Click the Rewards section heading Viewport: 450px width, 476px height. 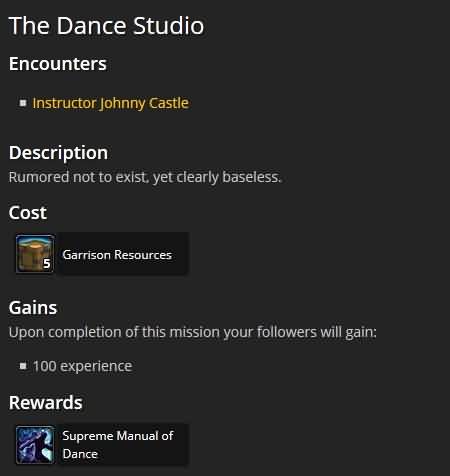(x=46, y=403)
